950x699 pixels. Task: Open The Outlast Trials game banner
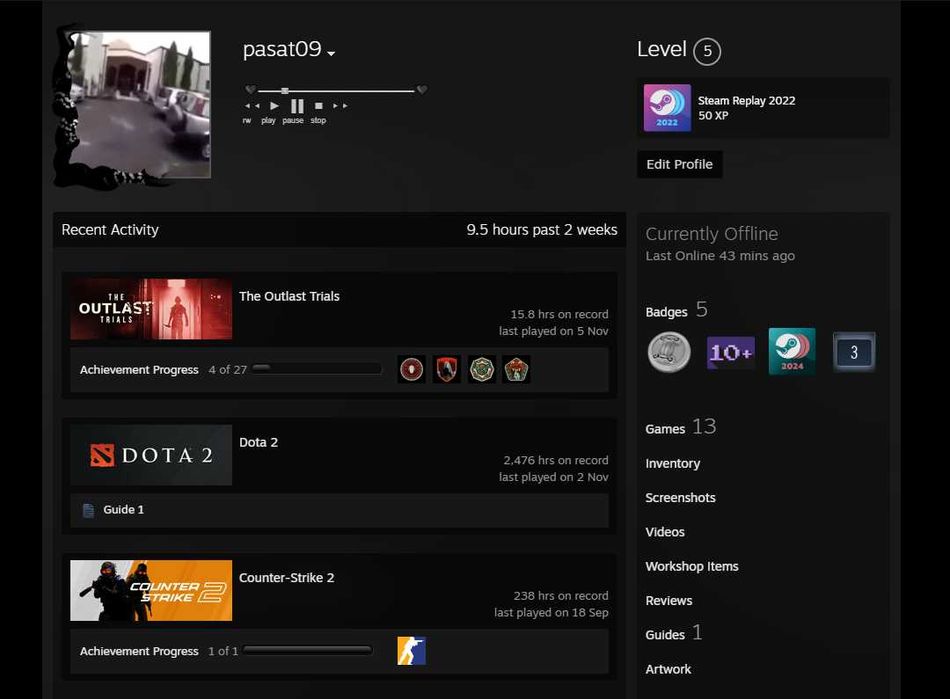pos(151,309)
